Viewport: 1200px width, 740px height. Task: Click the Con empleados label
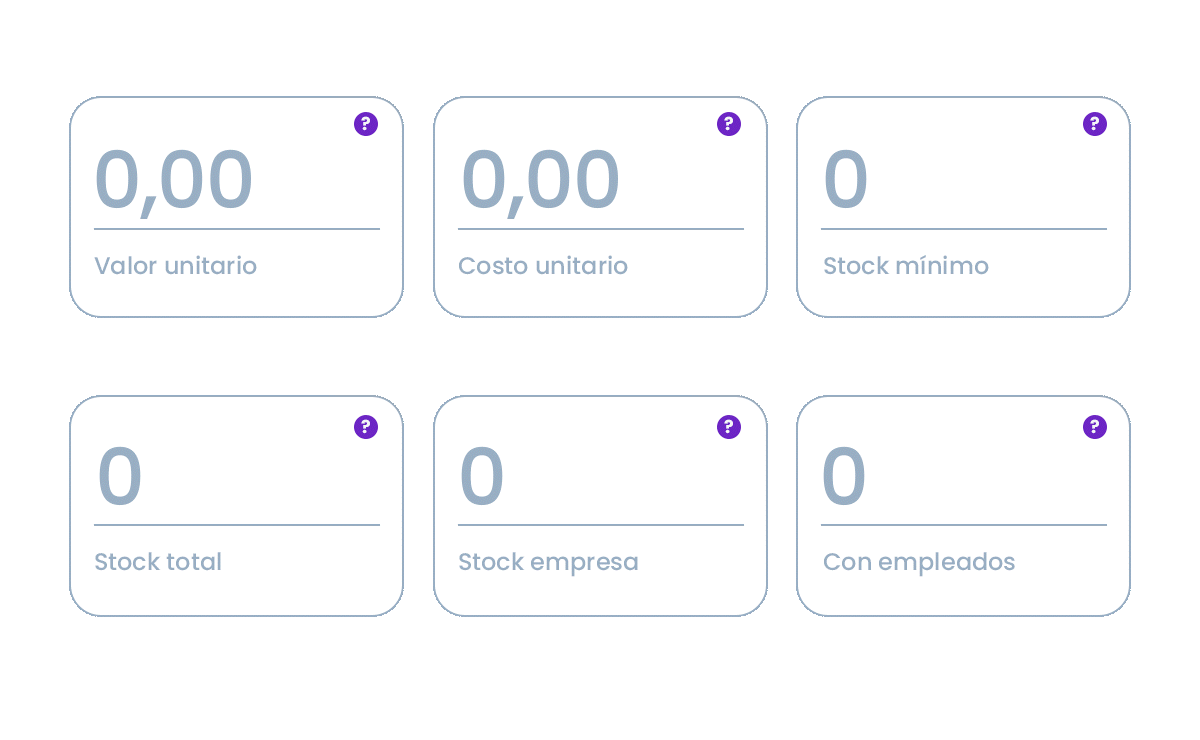point(919,562)
